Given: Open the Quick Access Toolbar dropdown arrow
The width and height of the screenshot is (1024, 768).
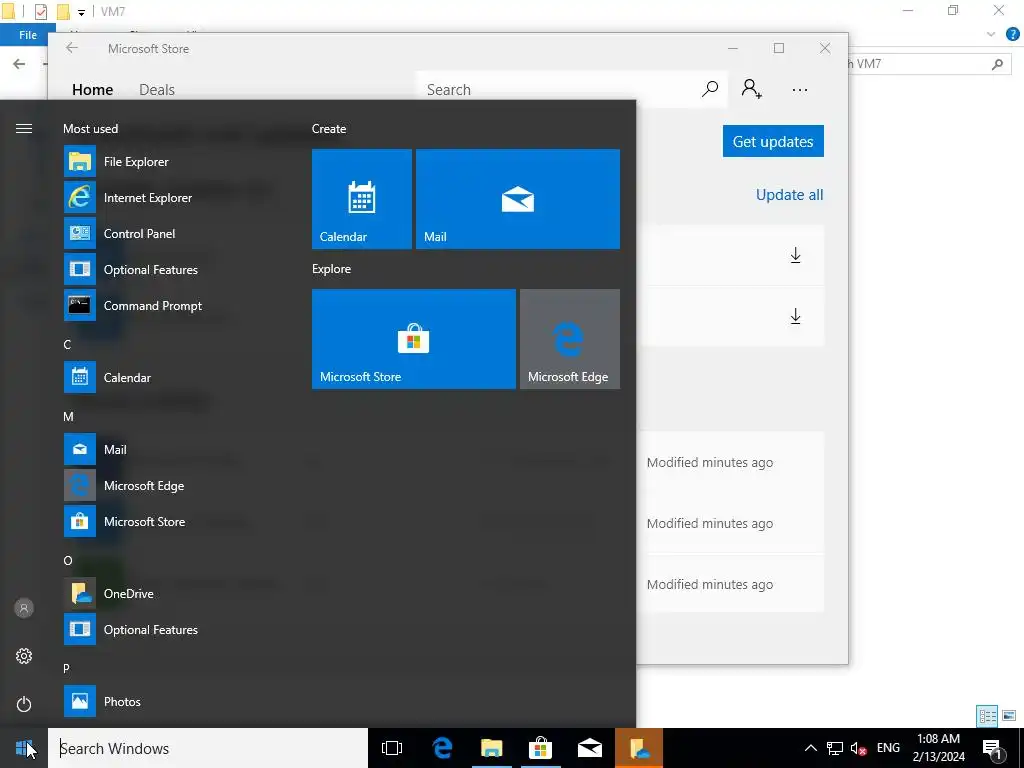Looking at the screenshot, I should 81,12.
